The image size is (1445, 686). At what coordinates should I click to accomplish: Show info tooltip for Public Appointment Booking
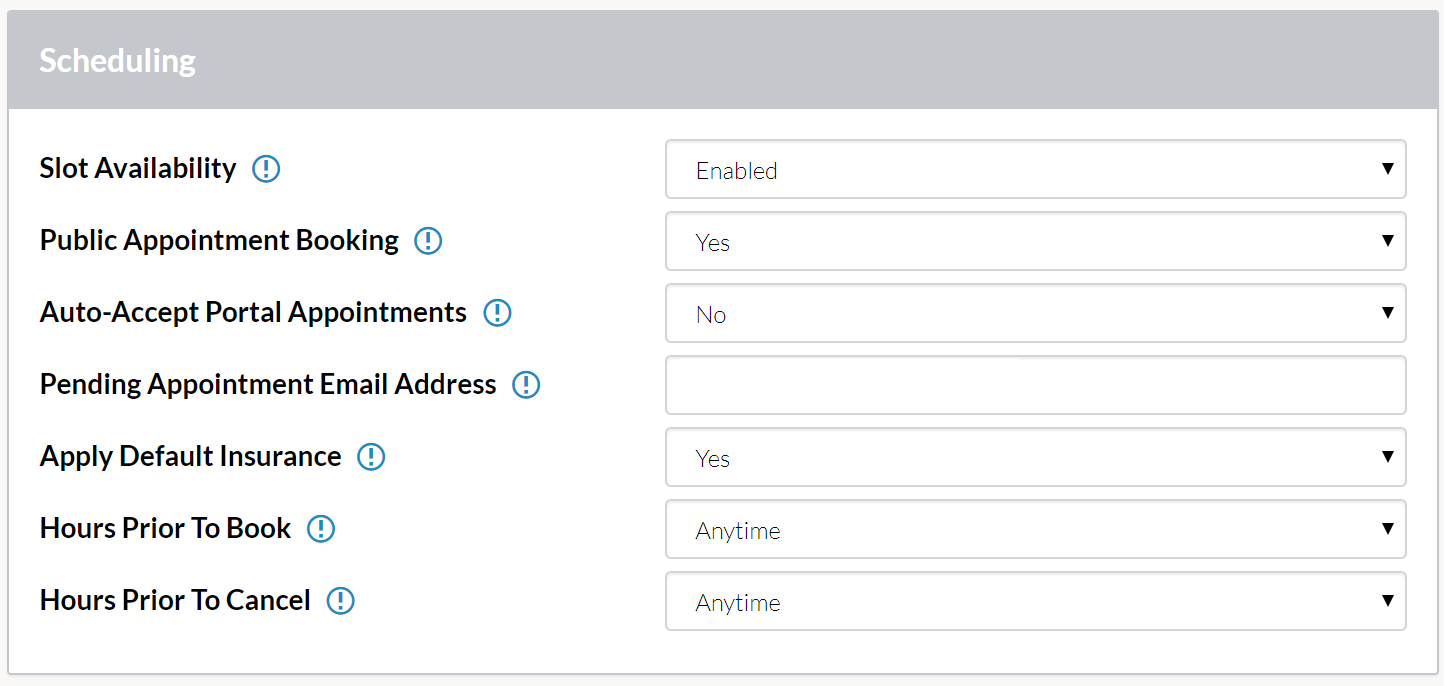[x=428, y=241]
